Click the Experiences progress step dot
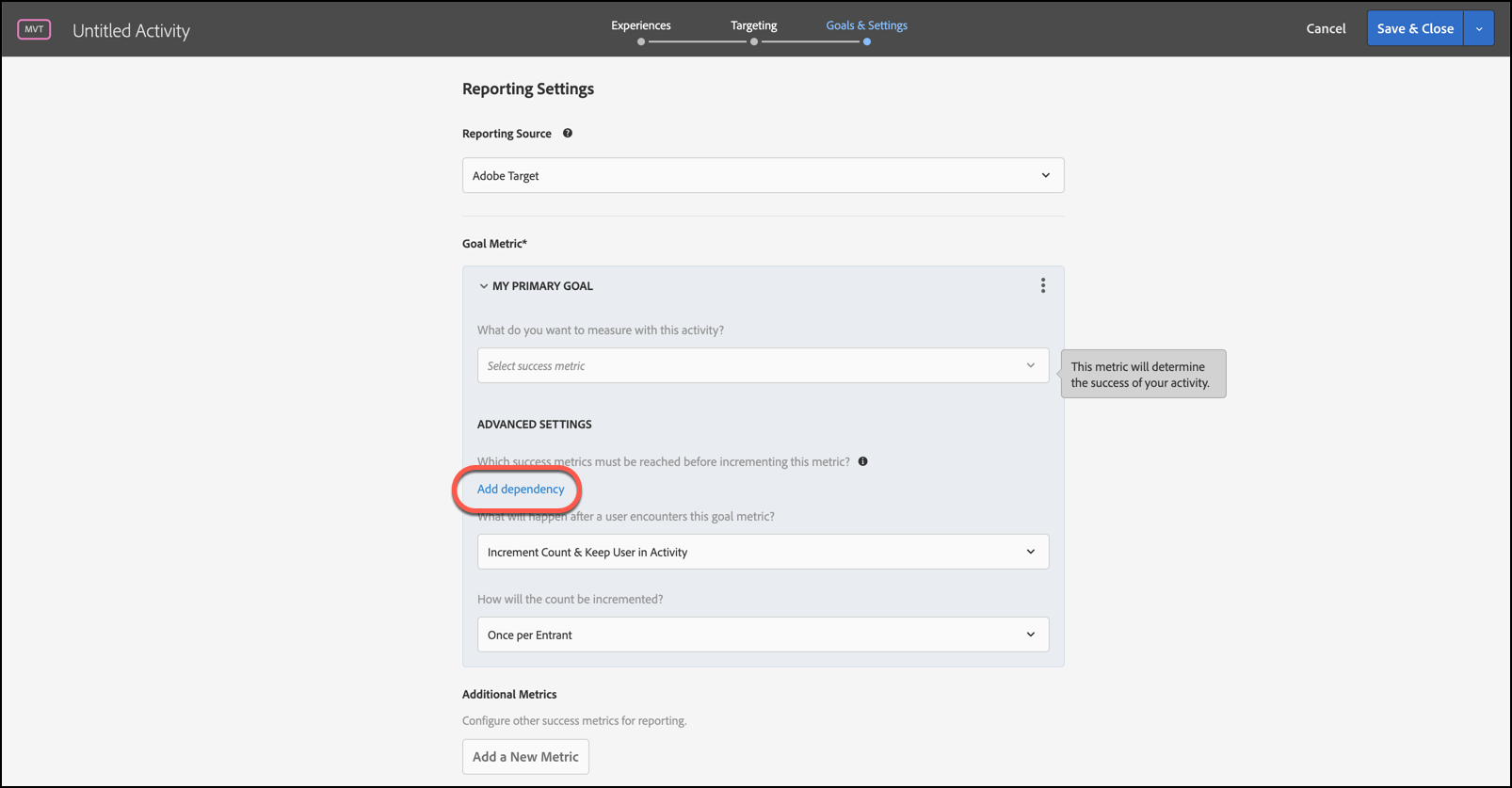 click(641, 41)
